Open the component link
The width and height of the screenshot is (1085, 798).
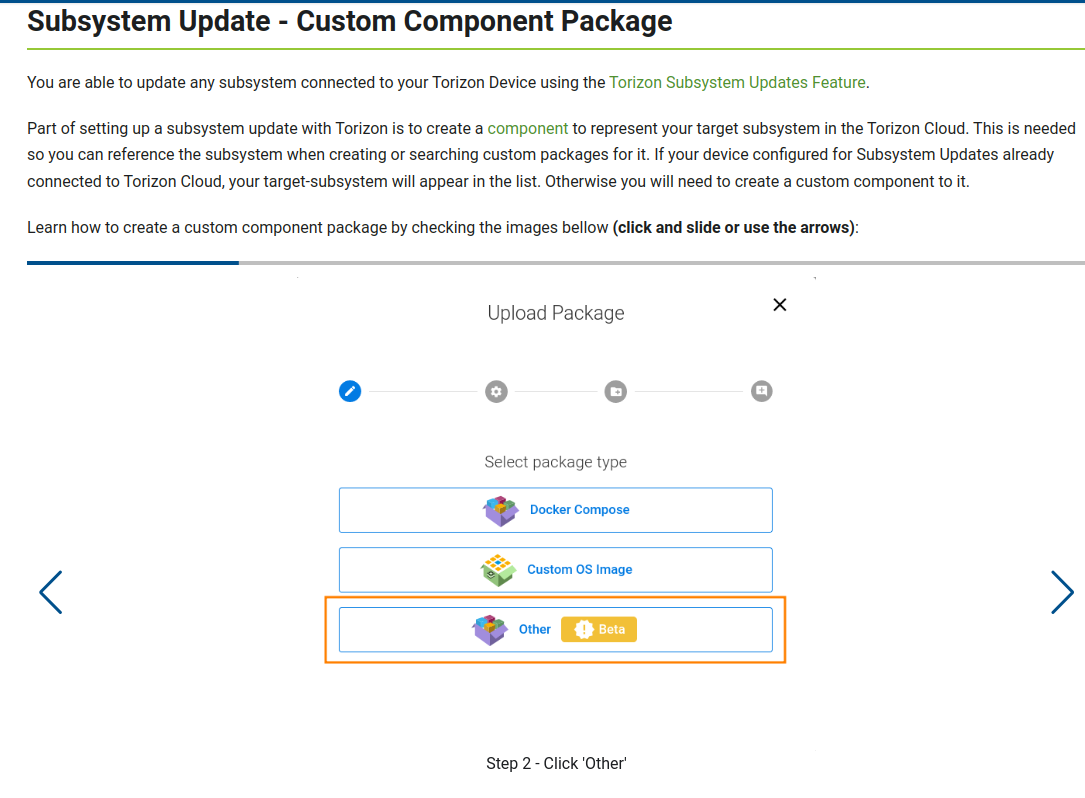[527, 129]
